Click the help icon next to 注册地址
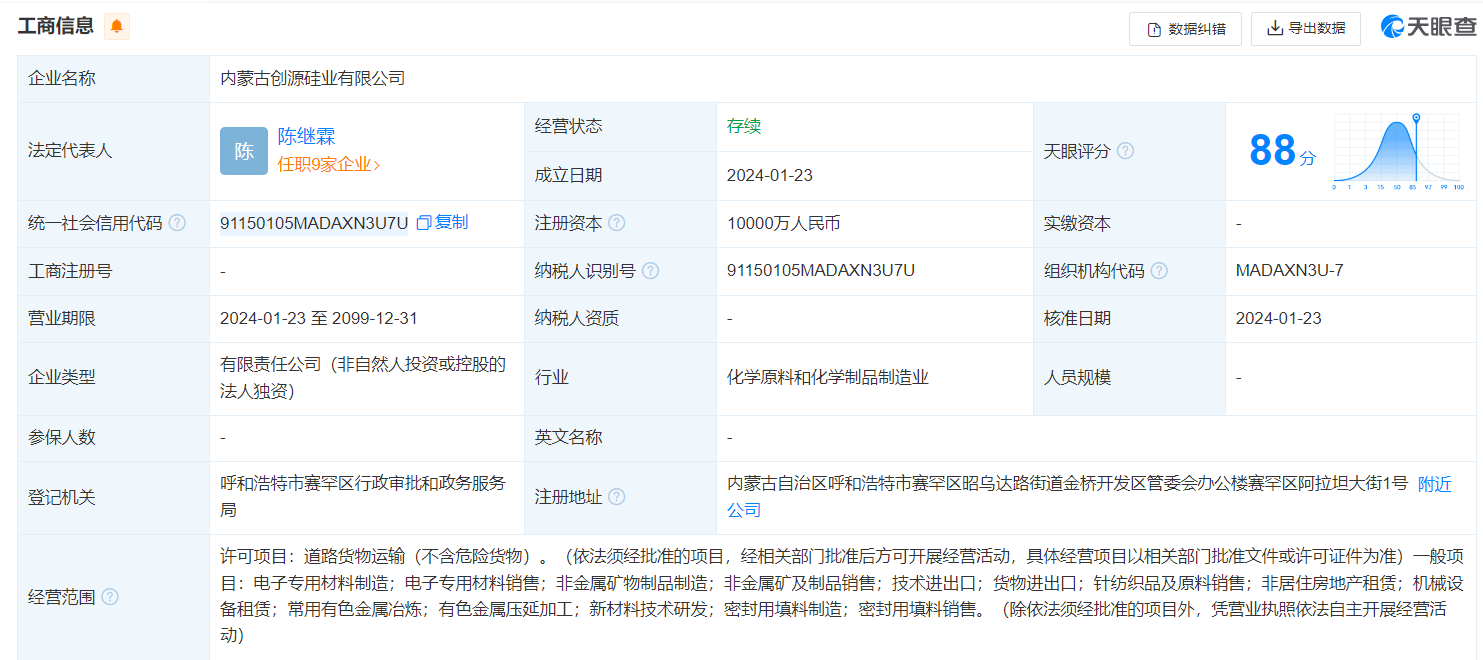The image size is (1483, 660). click(x=617, y=497)
